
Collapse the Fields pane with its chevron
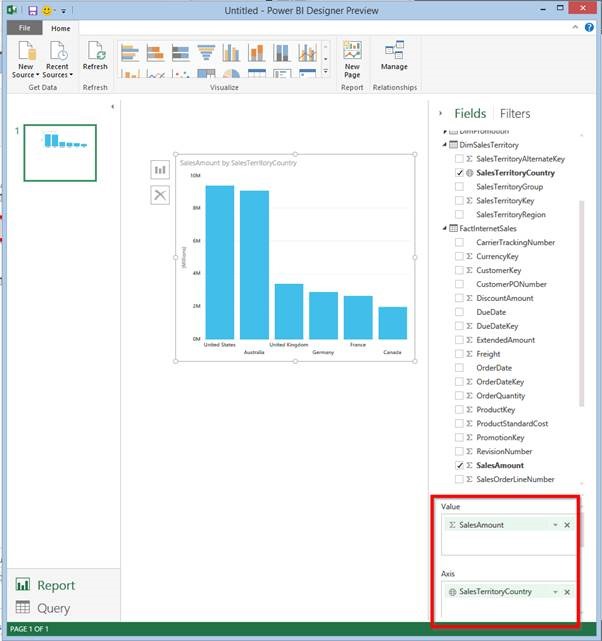pyautogui.click(x=441, y=113)
